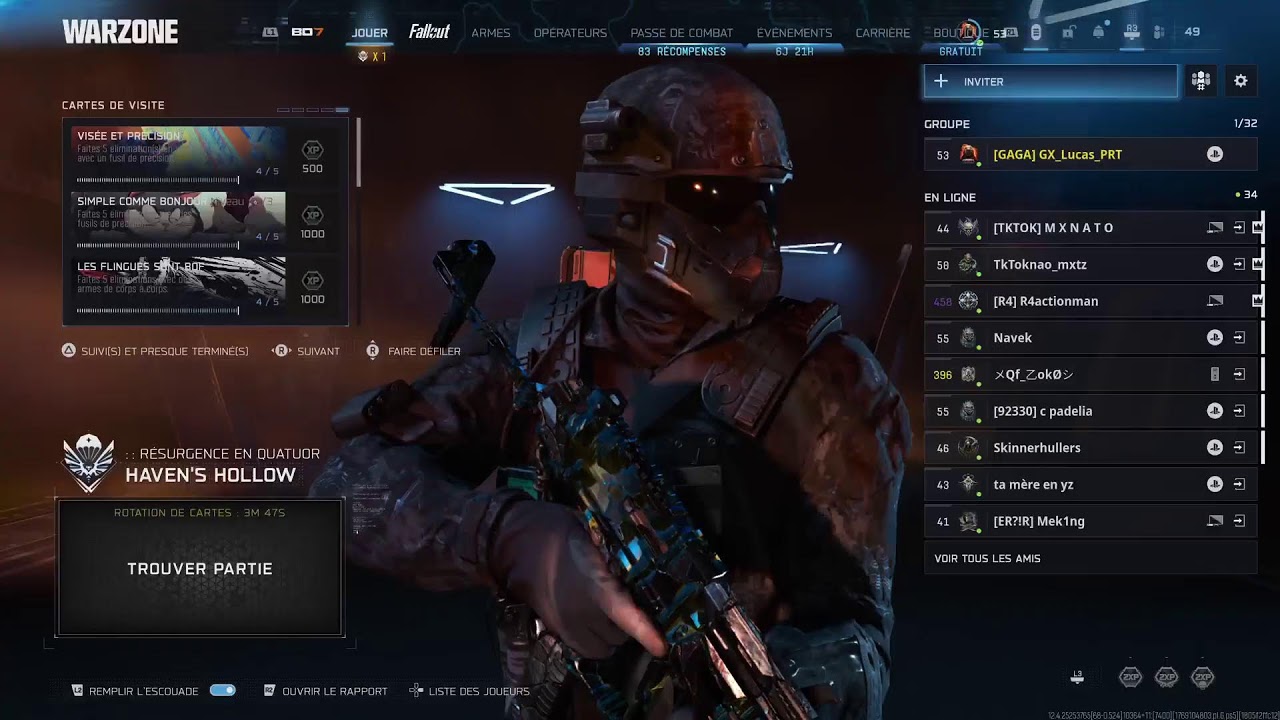Click VISÉE ET PRÉCISION progress bar

158,180
